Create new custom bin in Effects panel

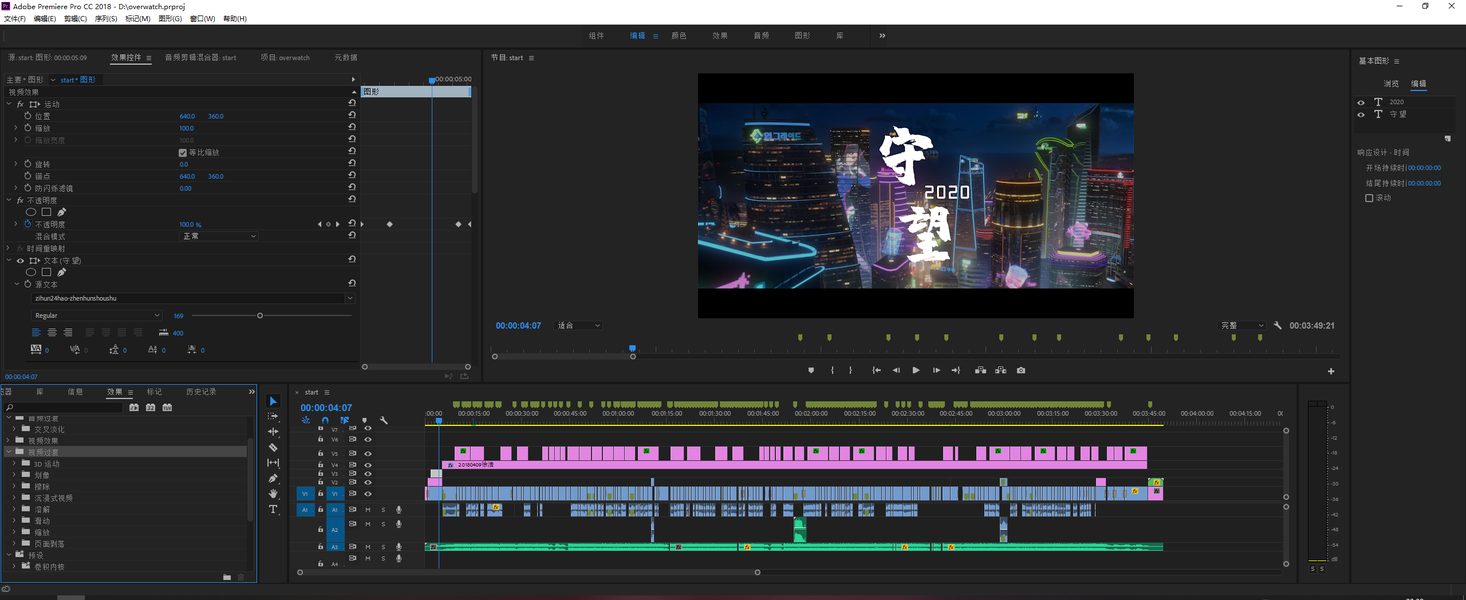[227, 577]
